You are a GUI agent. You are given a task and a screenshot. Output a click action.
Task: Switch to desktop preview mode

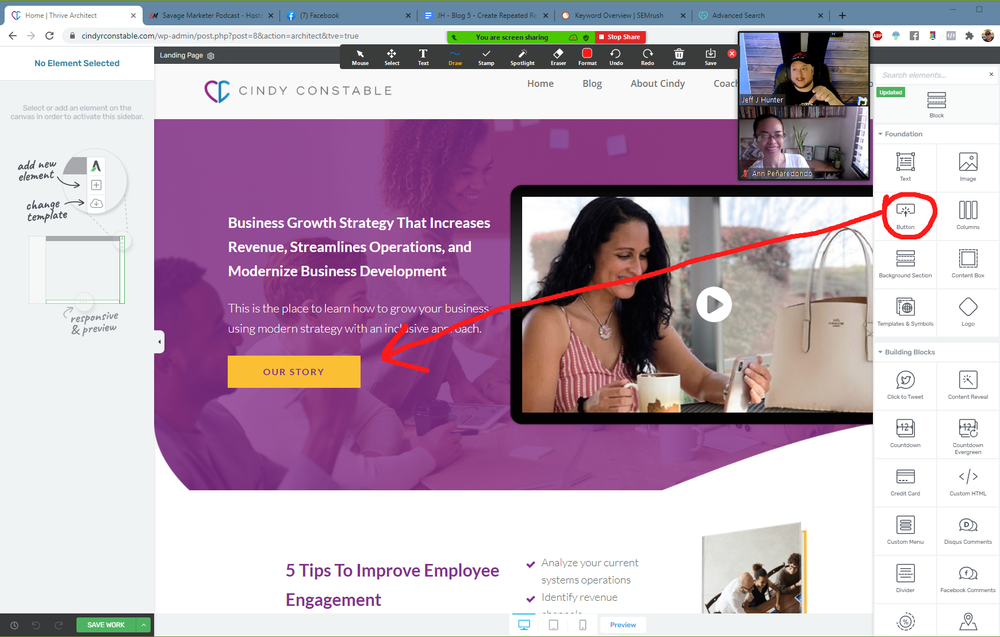[524, 625]
